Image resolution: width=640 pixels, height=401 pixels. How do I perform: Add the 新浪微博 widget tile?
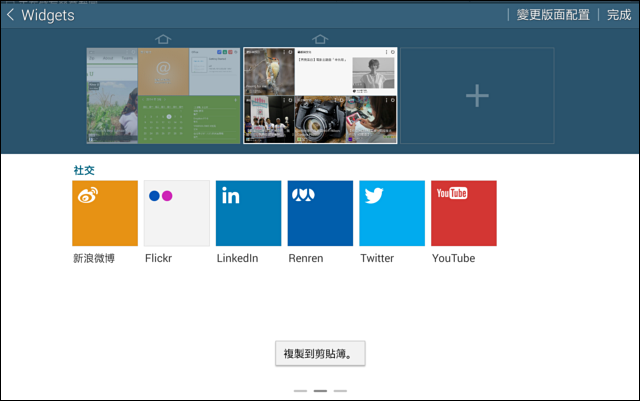pos(105,213)
